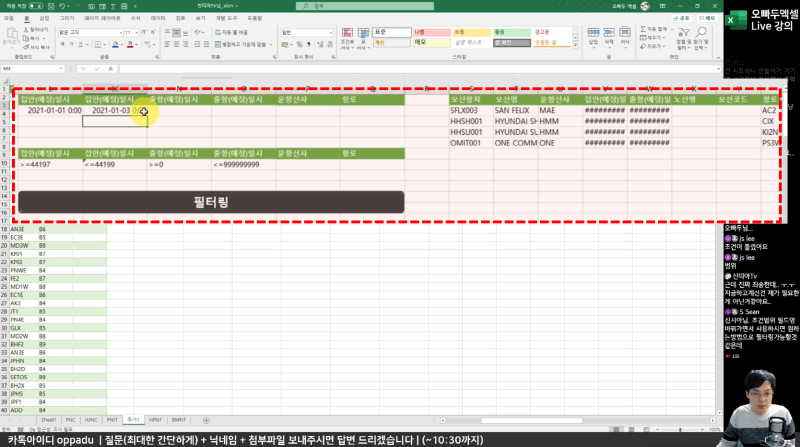Expand the formula bar arrow
The height and width of the screenshot is (447, 800).
coord(718,68)
